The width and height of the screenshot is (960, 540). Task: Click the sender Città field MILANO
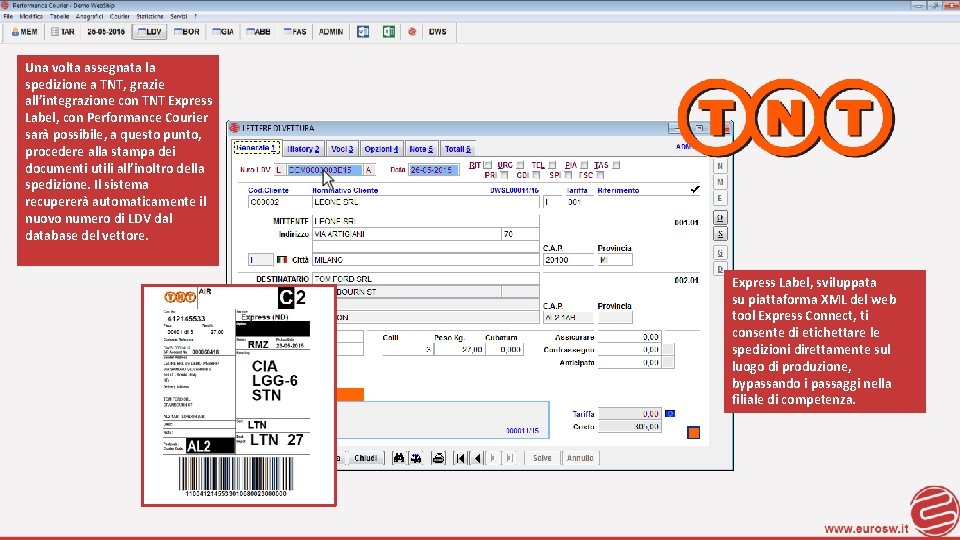tap(426, 260)
